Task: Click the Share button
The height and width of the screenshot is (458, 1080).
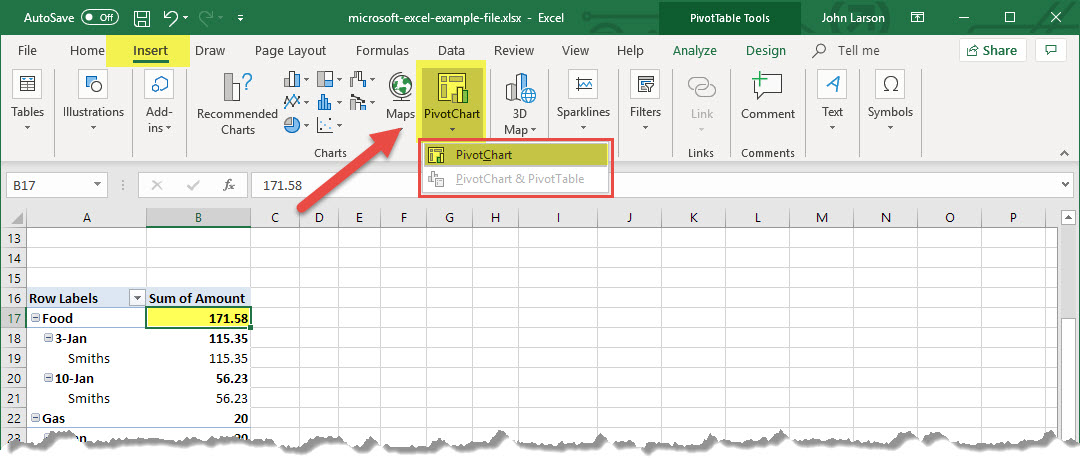Action: (x=992, y=51)
